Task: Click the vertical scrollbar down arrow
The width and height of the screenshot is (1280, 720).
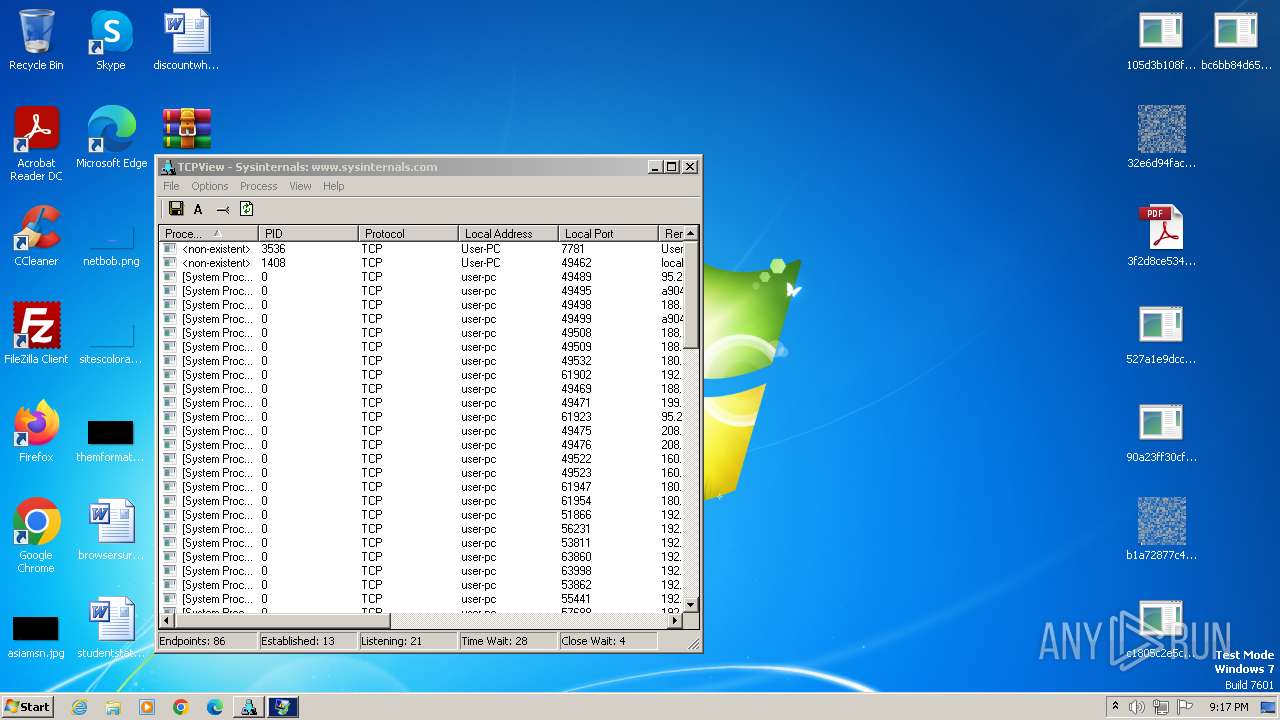Action: [690, 605]
